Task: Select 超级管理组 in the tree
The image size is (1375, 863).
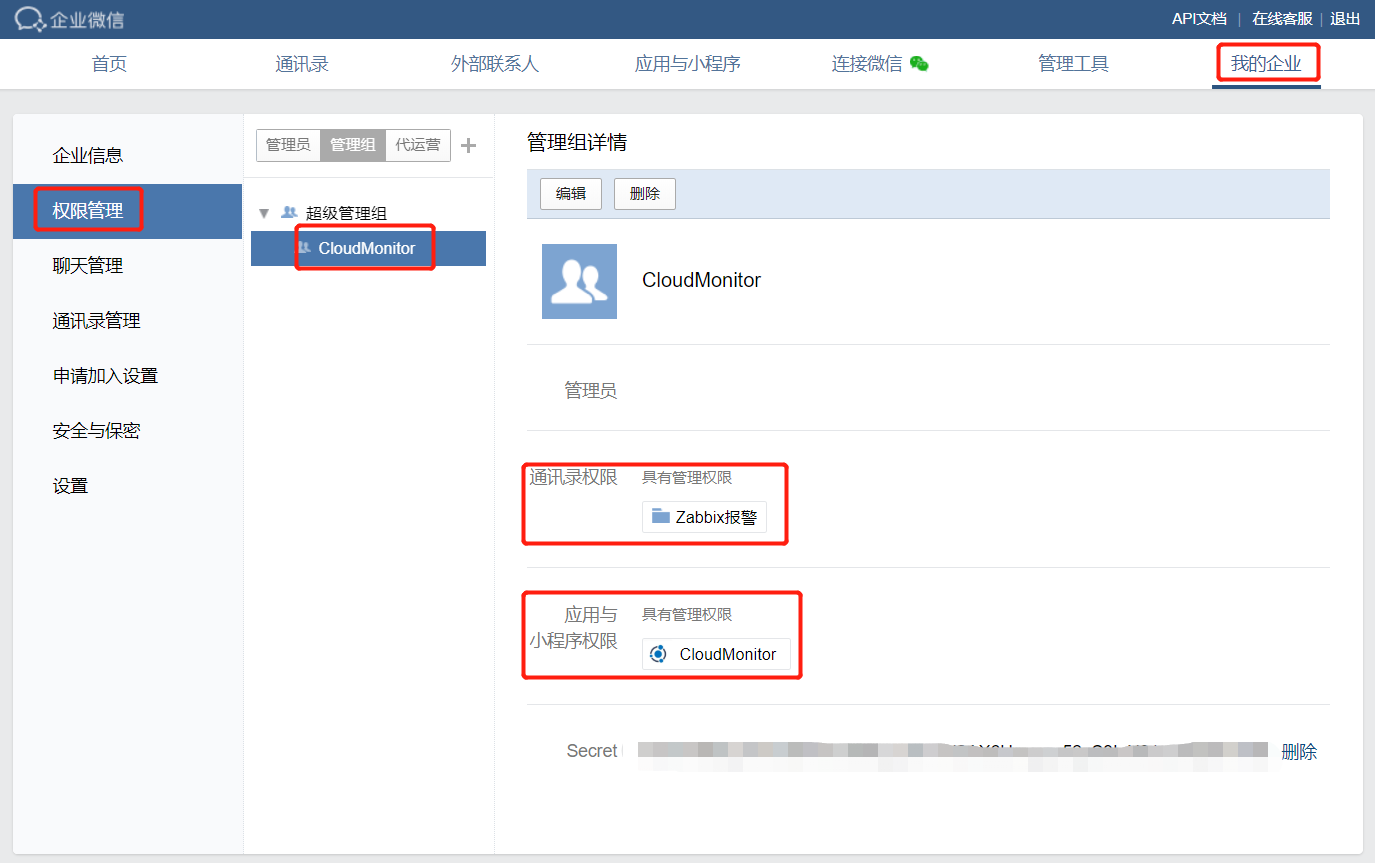Action: click(x=346, y=213)
